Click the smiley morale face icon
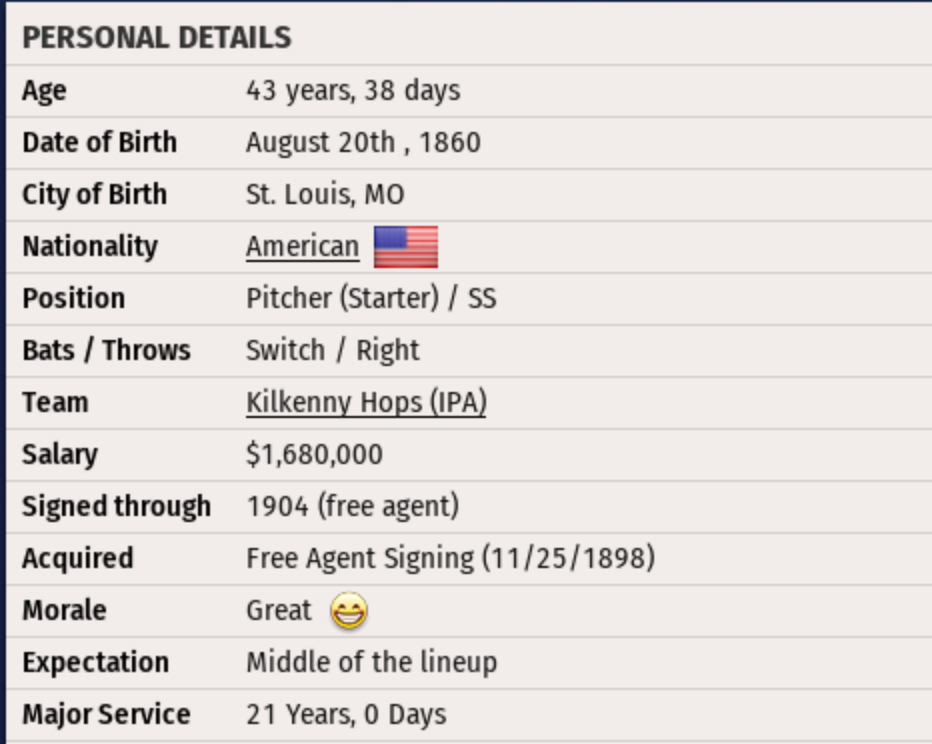The width and height of the screenshot is (932, 744). [349, 611]
